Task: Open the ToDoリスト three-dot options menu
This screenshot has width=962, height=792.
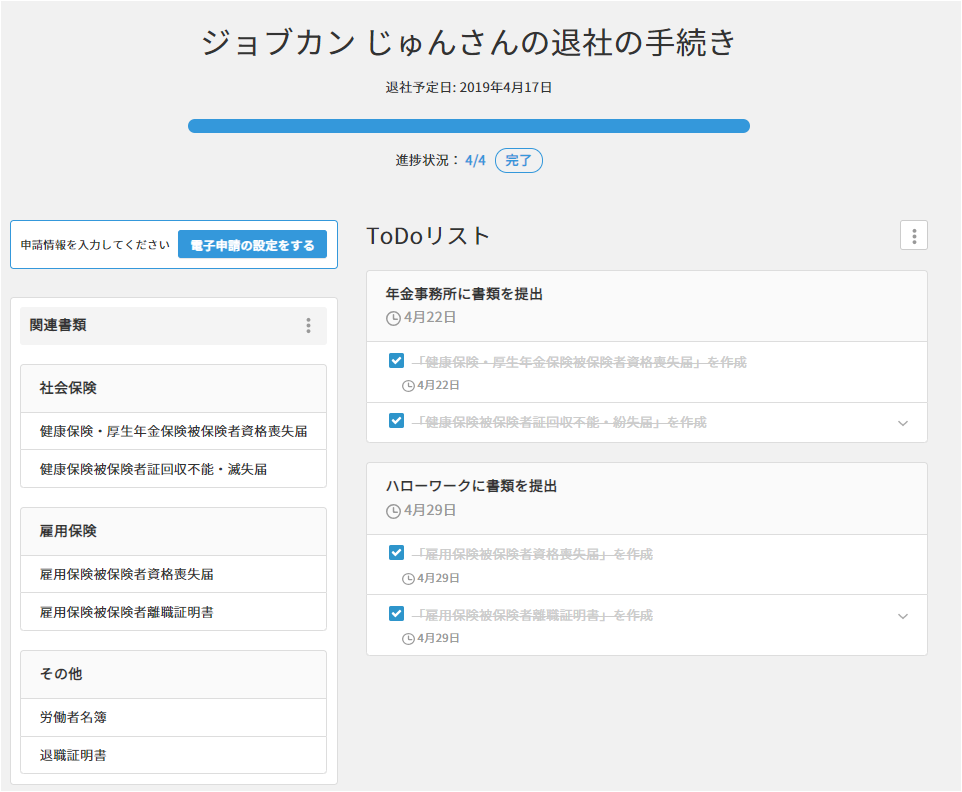Action: pyautogui.click(x=914, y=236)
